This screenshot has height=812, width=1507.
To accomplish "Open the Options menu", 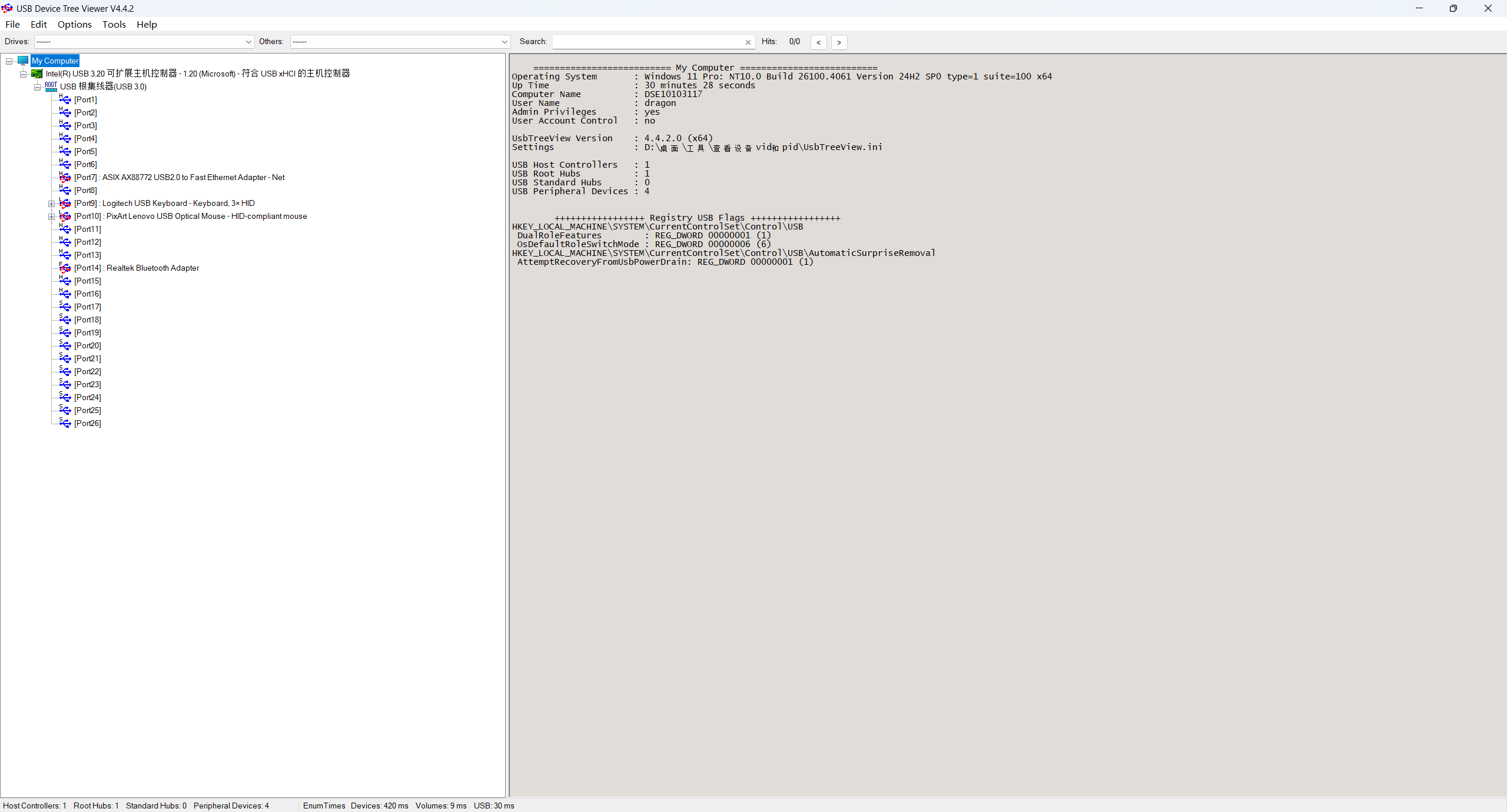I will click(74, 24).
